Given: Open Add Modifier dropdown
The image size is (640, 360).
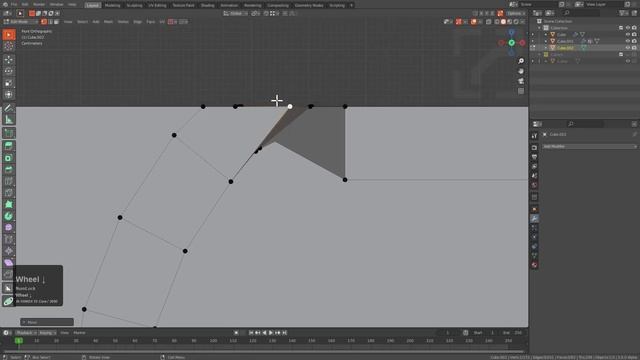Looking at the screenshot, I should [x=590, y=146].
